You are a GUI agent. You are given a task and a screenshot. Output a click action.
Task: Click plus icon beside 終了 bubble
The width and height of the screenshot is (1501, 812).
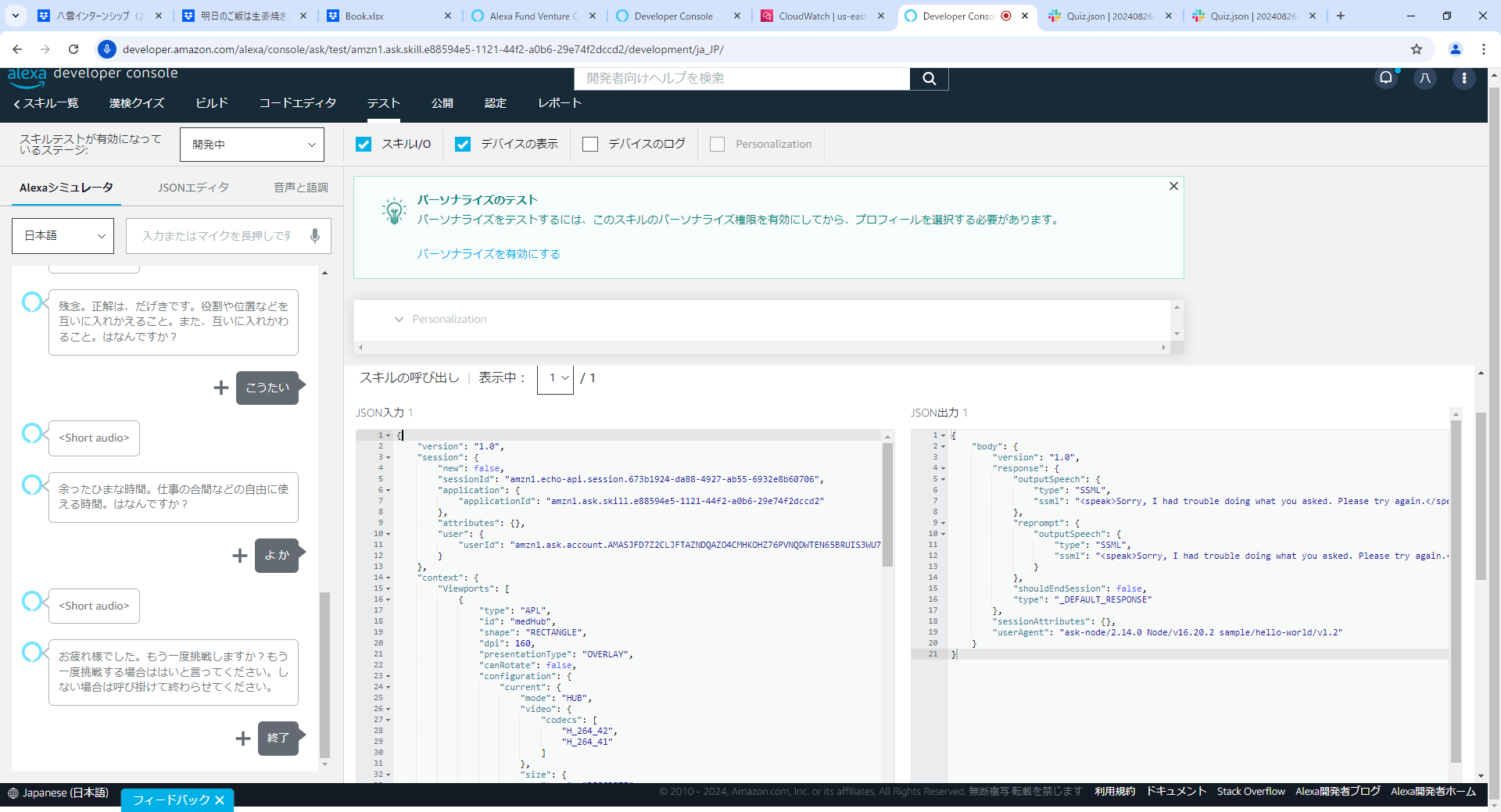pyautogui.click(x=243, y=739)
